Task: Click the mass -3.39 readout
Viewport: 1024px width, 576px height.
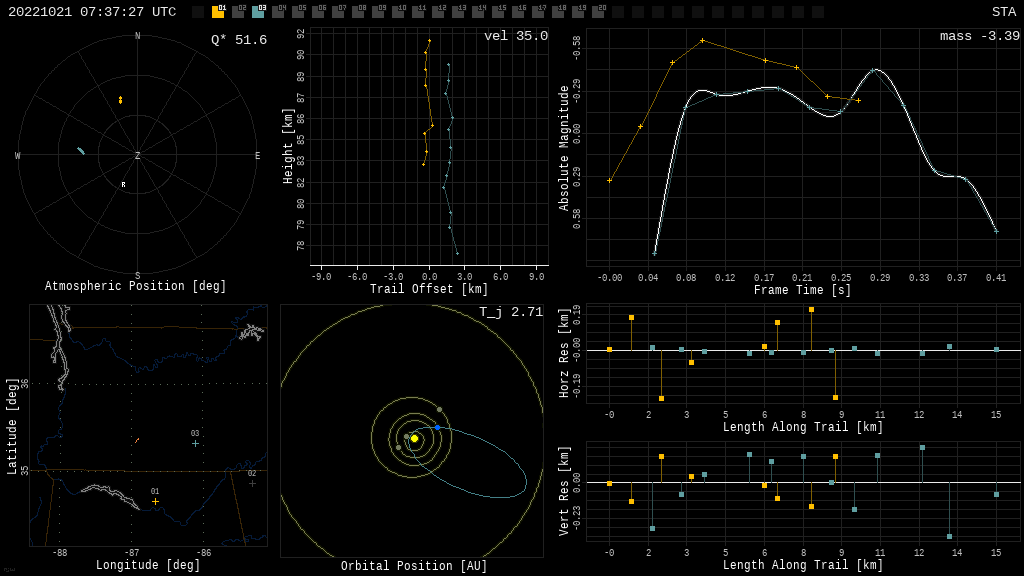Action: pyautogui.click(x=979, y=36)
